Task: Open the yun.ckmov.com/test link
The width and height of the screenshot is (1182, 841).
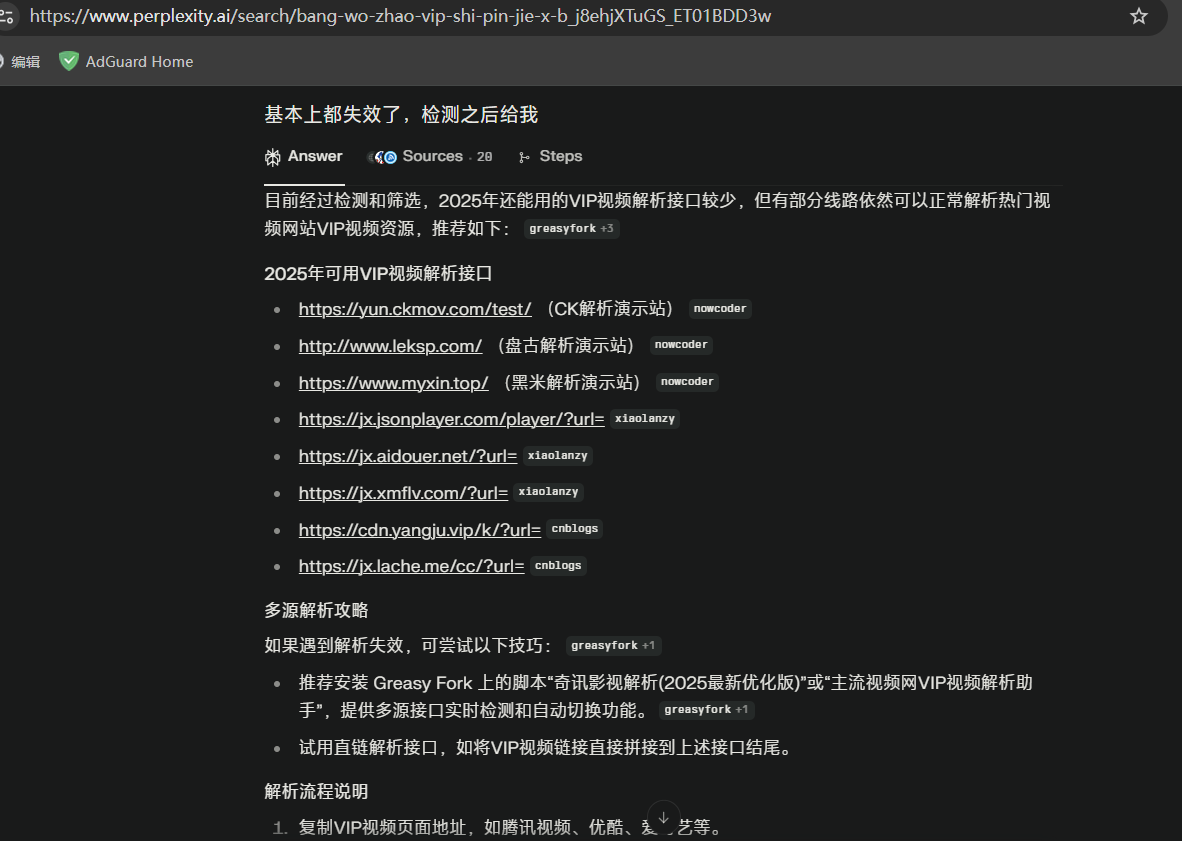Action: coord(415,308)
